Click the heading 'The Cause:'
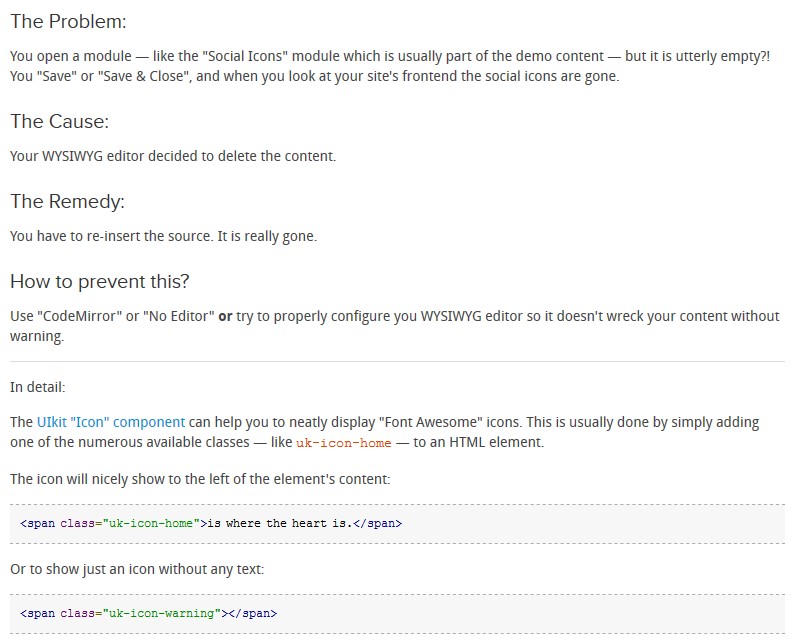Image resolution: width=797 pixels, height=642 pixels. click(59, 121)
